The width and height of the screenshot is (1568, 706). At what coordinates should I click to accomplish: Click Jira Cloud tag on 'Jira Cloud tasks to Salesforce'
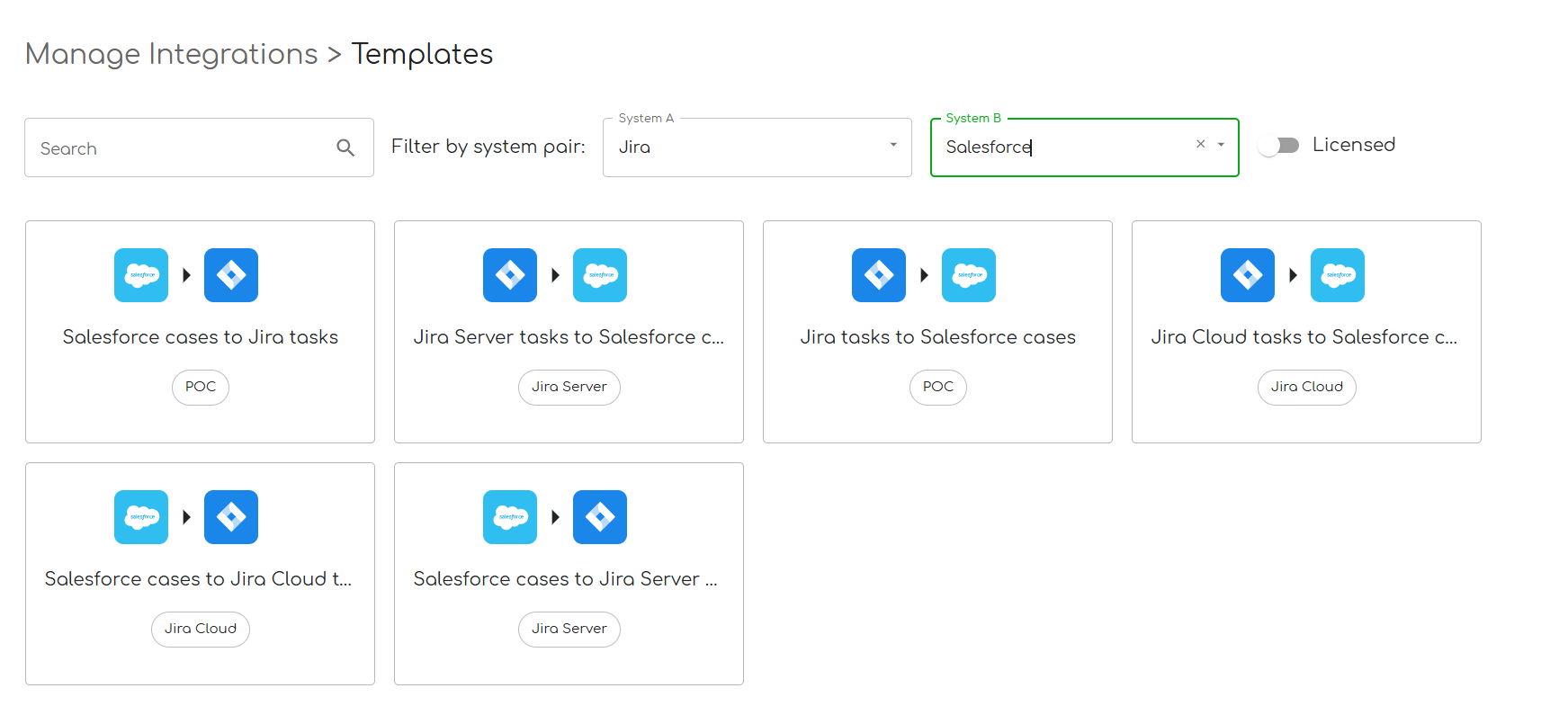pos(1307,388)
